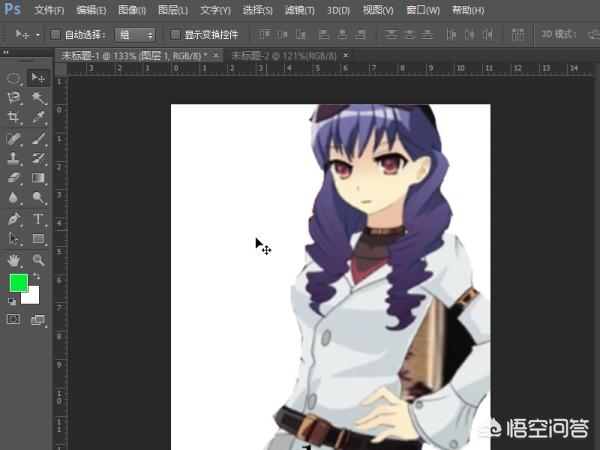Select the Brush tool
Image resolution: width=600 pixels, height=450 pixels.
coord(38,139)
